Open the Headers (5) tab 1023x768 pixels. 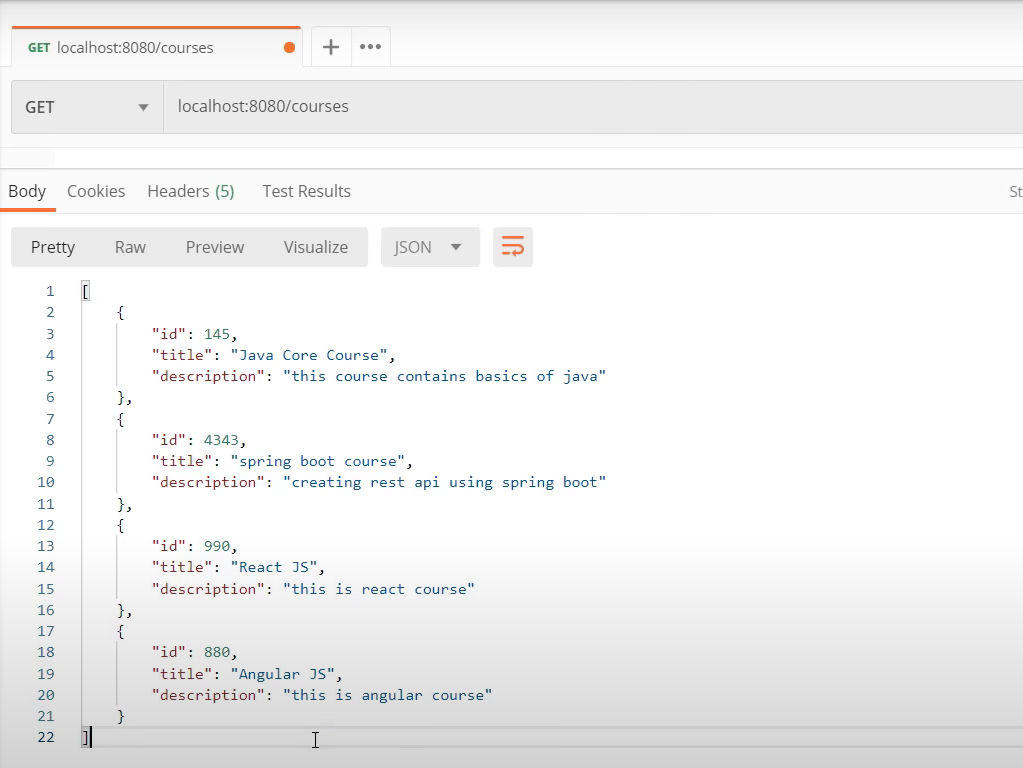[191, 191]
